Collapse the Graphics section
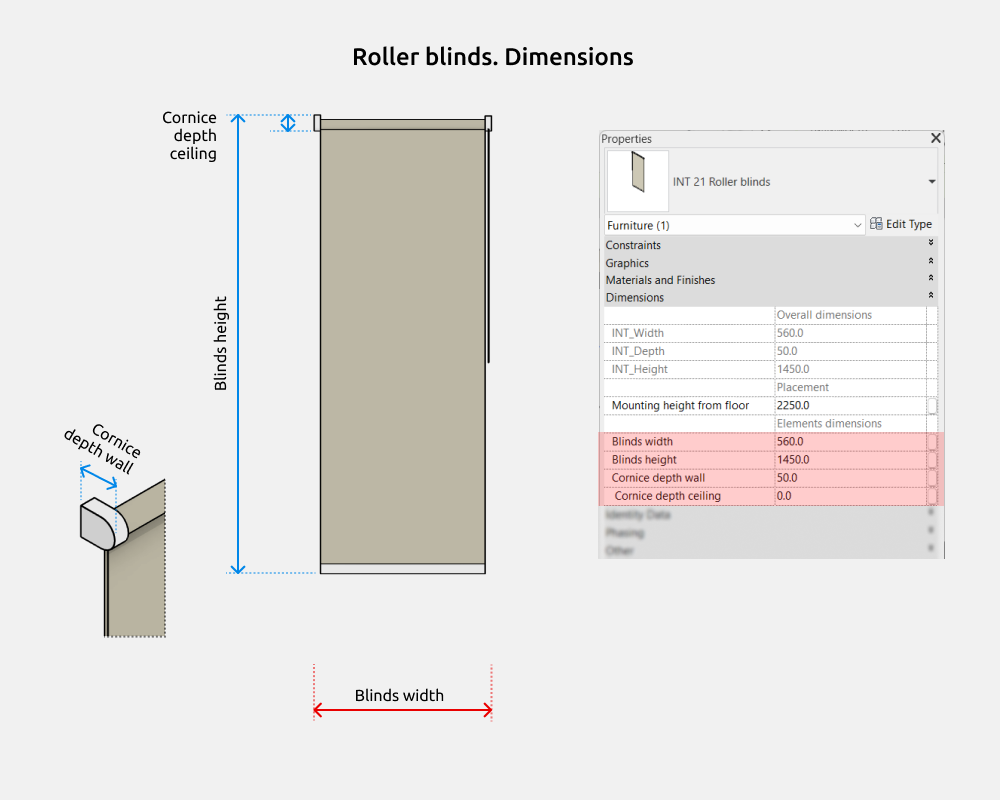This screenshot has height=800, width=1000. pos(930,261)
